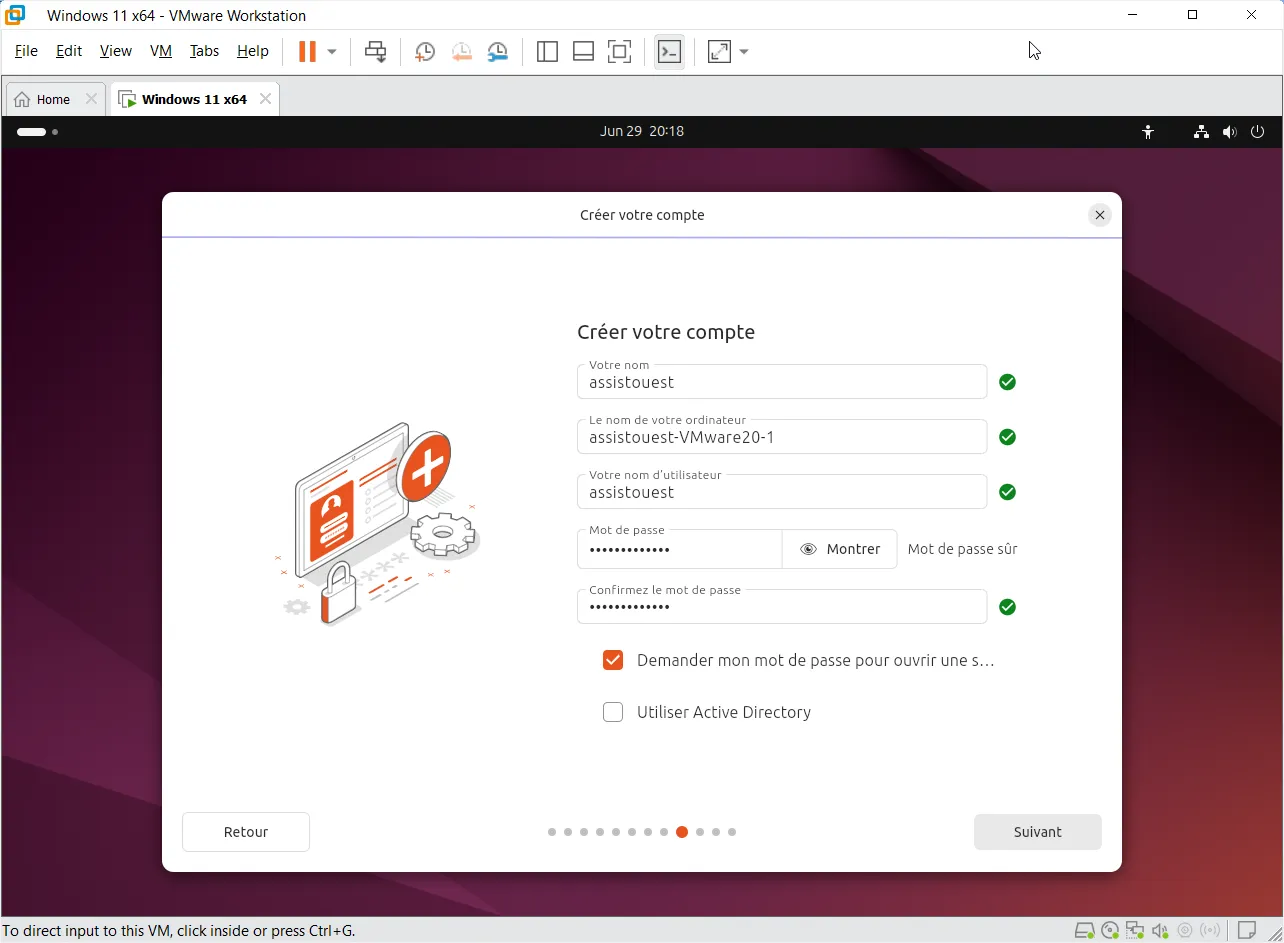
Task: Toggle the library sidebar panel icon
Action: click(x=547, y=52)
